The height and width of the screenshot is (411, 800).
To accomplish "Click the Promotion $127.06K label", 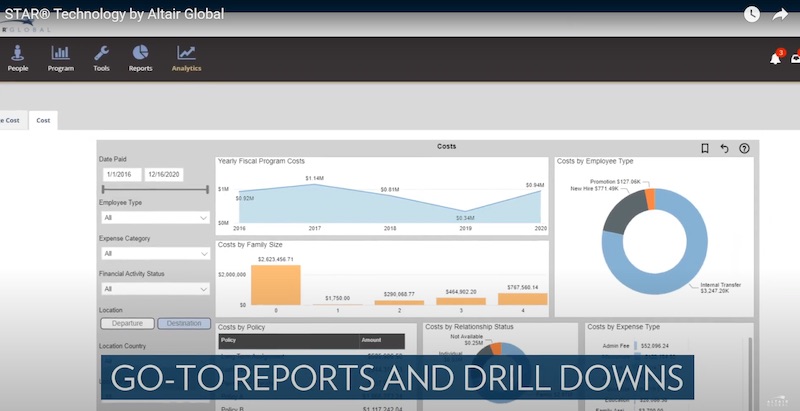I will 615,182.
